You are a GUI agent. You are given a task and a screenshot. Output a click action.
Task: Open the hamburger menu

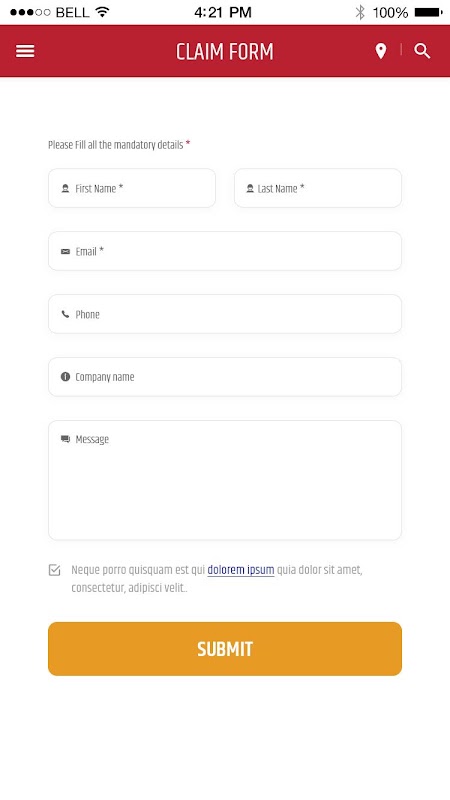click(25, 51)
